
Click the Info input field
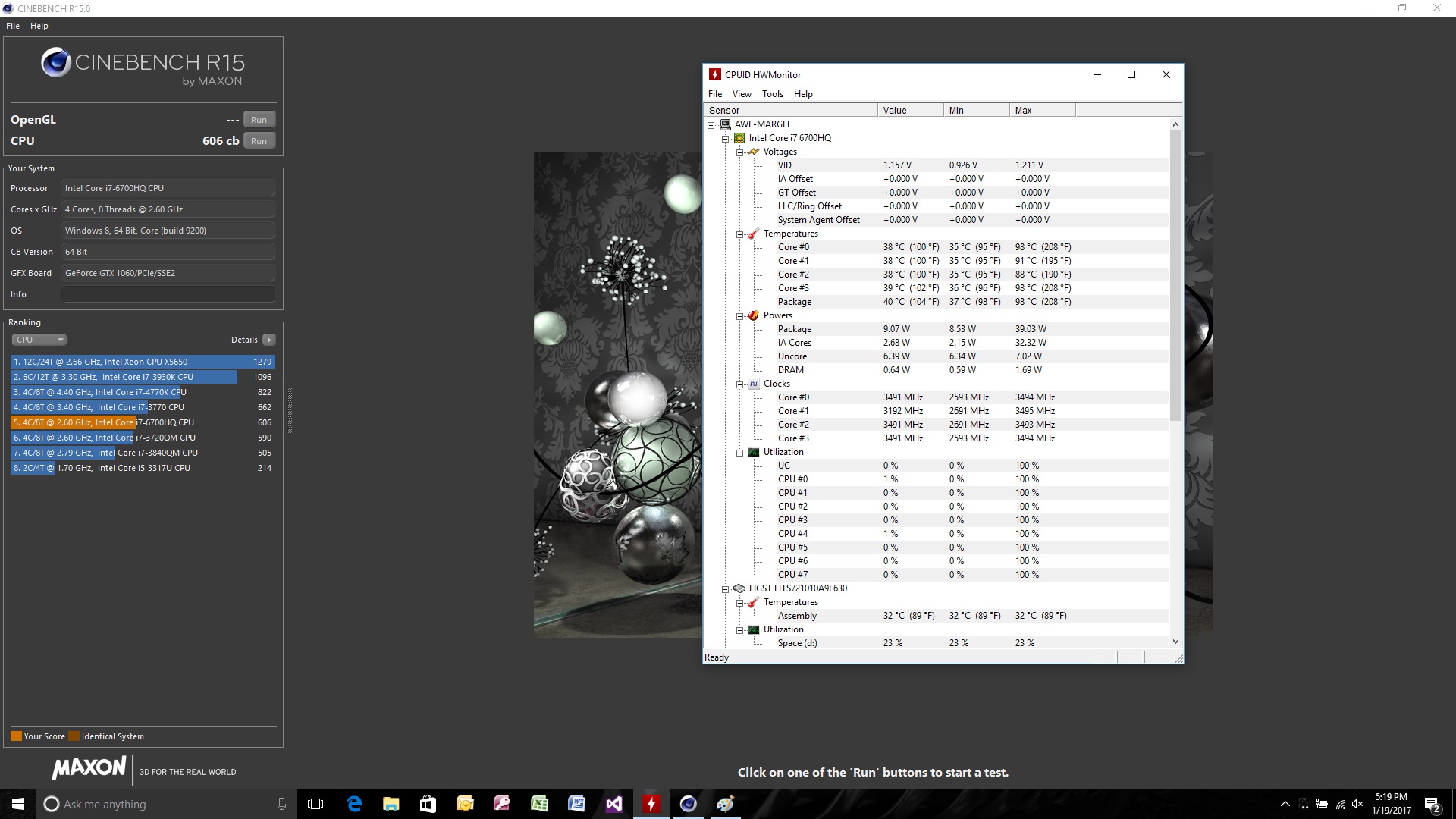click(168, 294)
